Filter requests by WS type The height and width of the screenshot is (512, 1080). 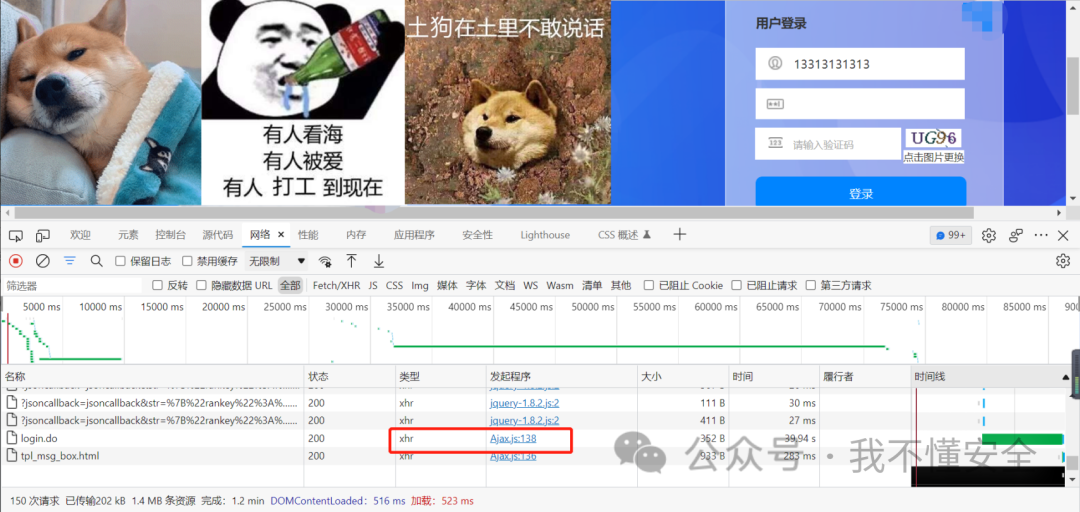pos(530,285)
